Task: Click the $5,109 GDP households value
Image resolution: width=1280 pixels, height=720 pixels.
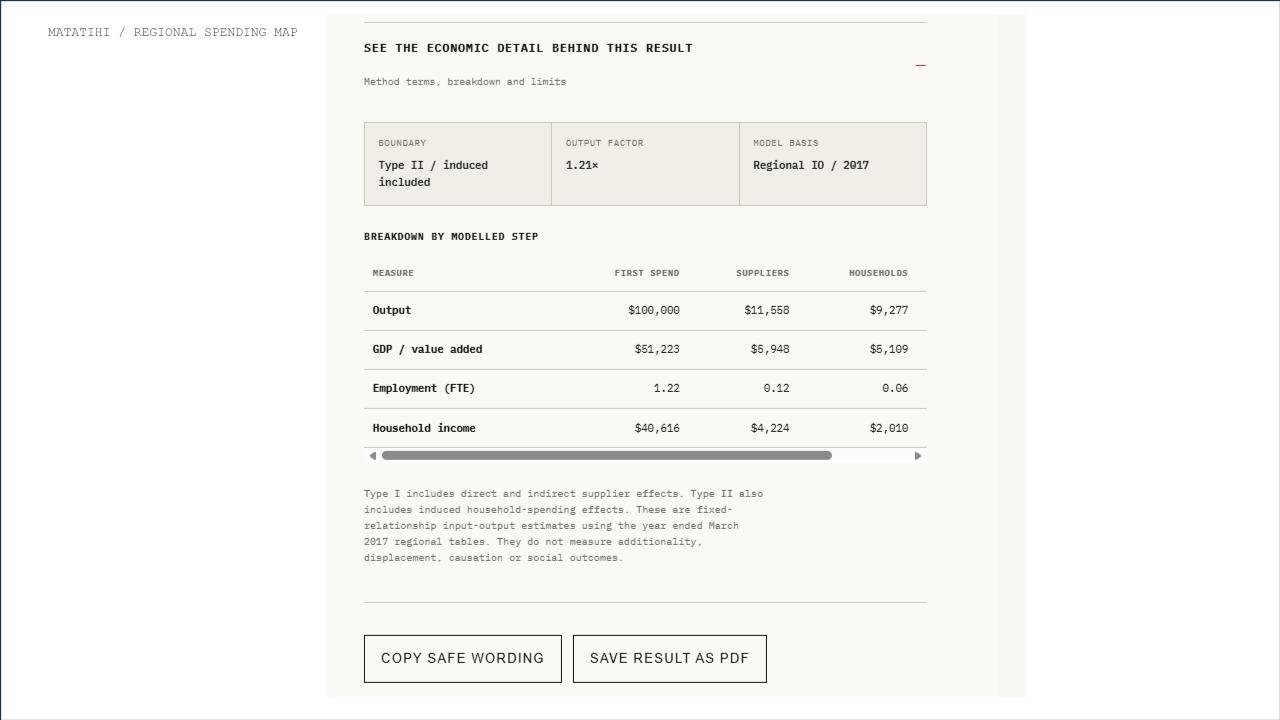Action: pyautogui.click(x=889, y=350)
